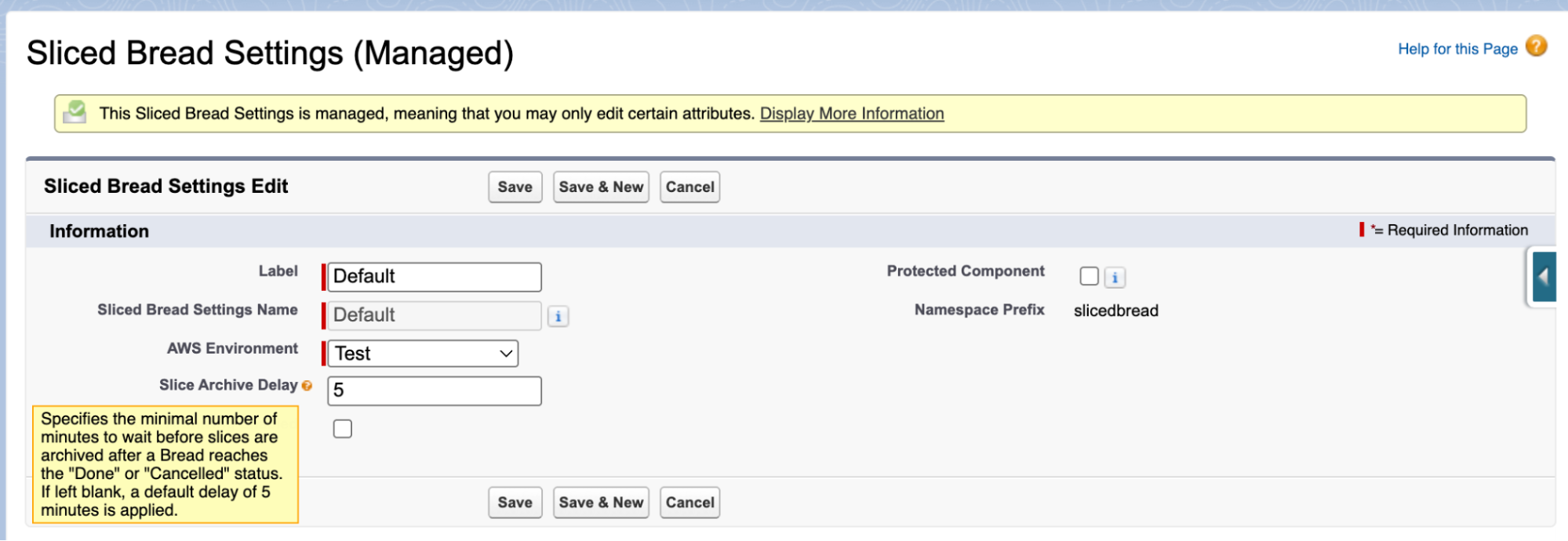The height and width of the screenshot is (541, 1568).
Task: Click info icon beside Sliced Bread Settings Name
Action: click(x=558, y=317)
